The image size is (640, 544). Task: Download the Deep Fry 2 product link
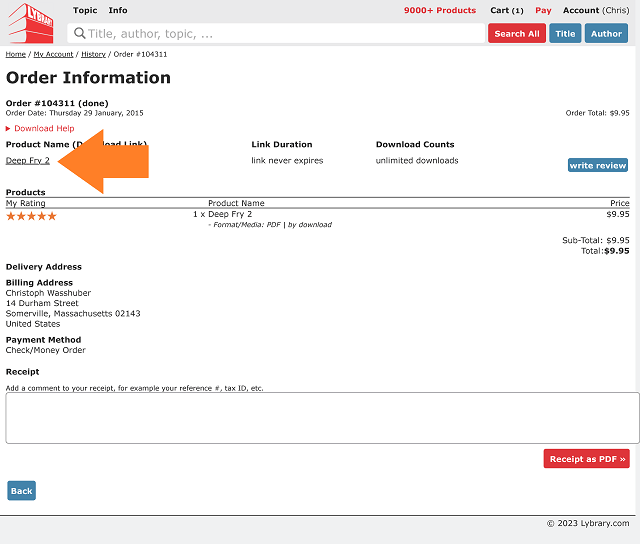28,161
